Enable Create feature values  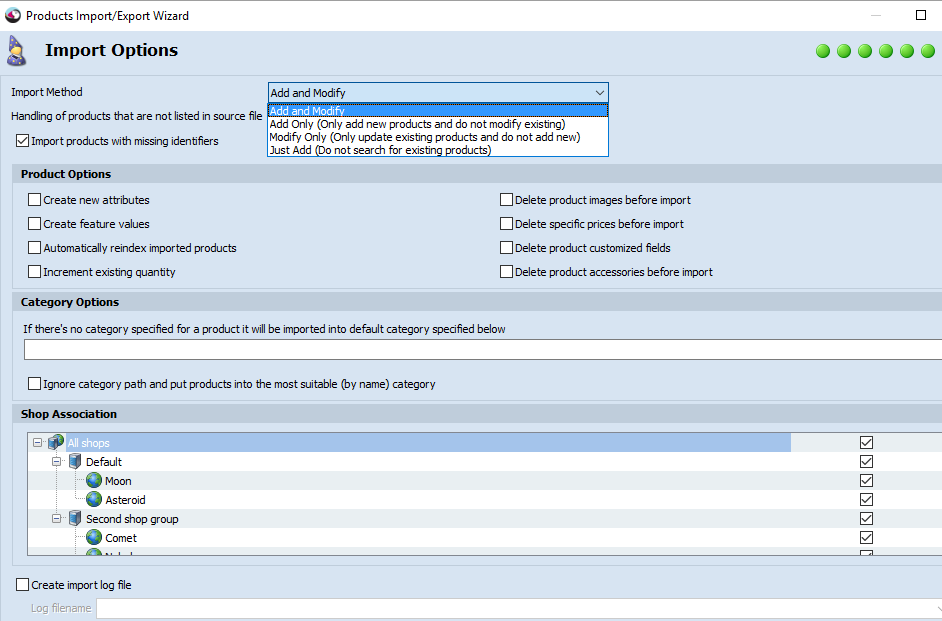[34, 223]
